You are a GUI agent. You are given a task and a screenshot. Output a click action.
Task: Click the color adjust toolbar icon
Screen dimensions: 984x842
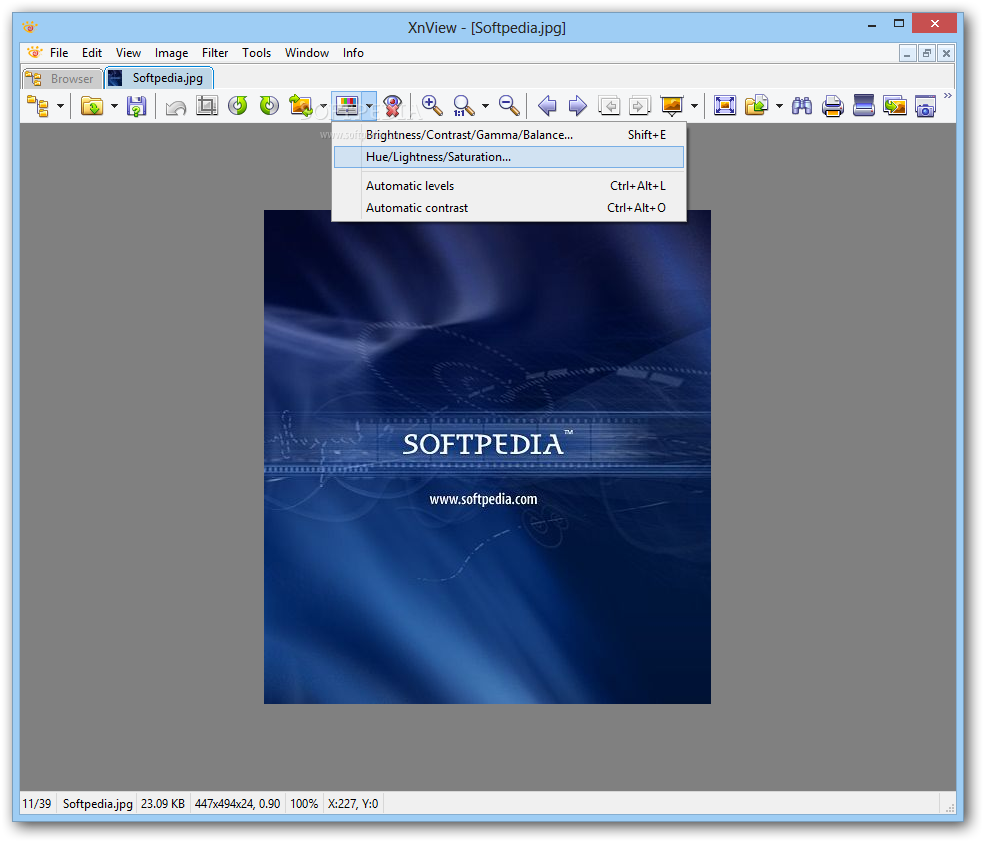pos(347,105)
